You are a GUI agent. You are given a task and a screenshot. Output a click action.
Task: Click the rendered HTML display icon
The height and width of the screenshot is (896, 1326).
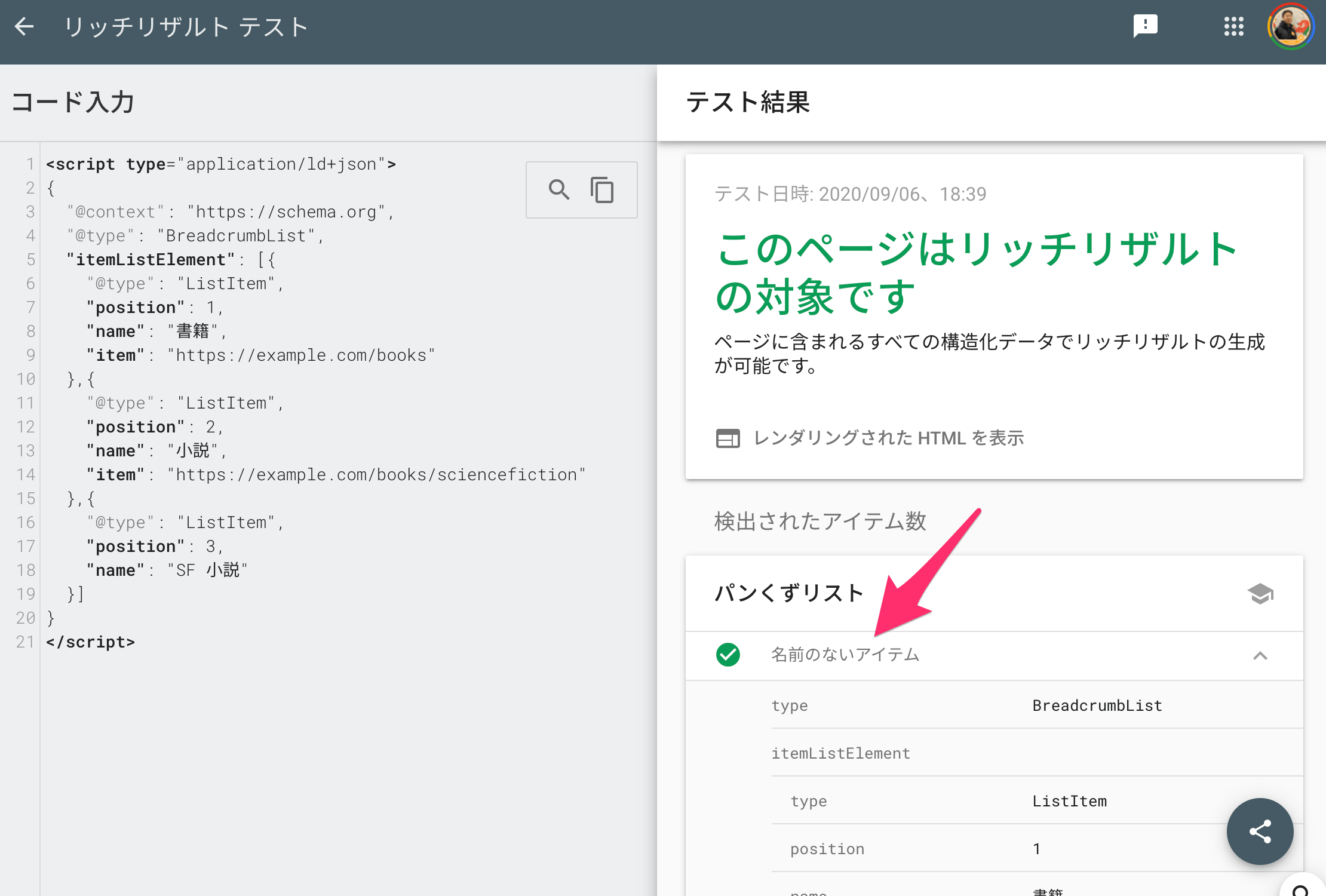pos(726,437)
